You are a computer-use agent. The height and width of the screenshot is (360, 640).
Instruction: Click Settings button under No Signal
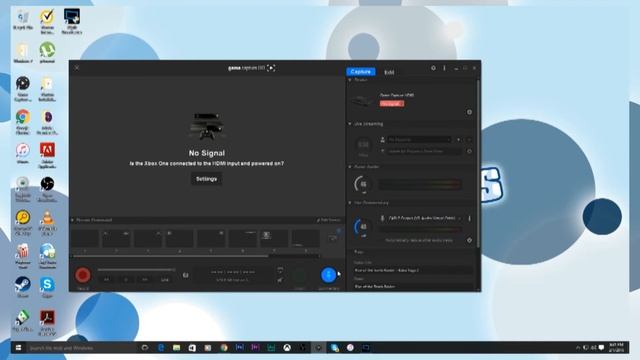pyautogui.click(x=207, y=179)
